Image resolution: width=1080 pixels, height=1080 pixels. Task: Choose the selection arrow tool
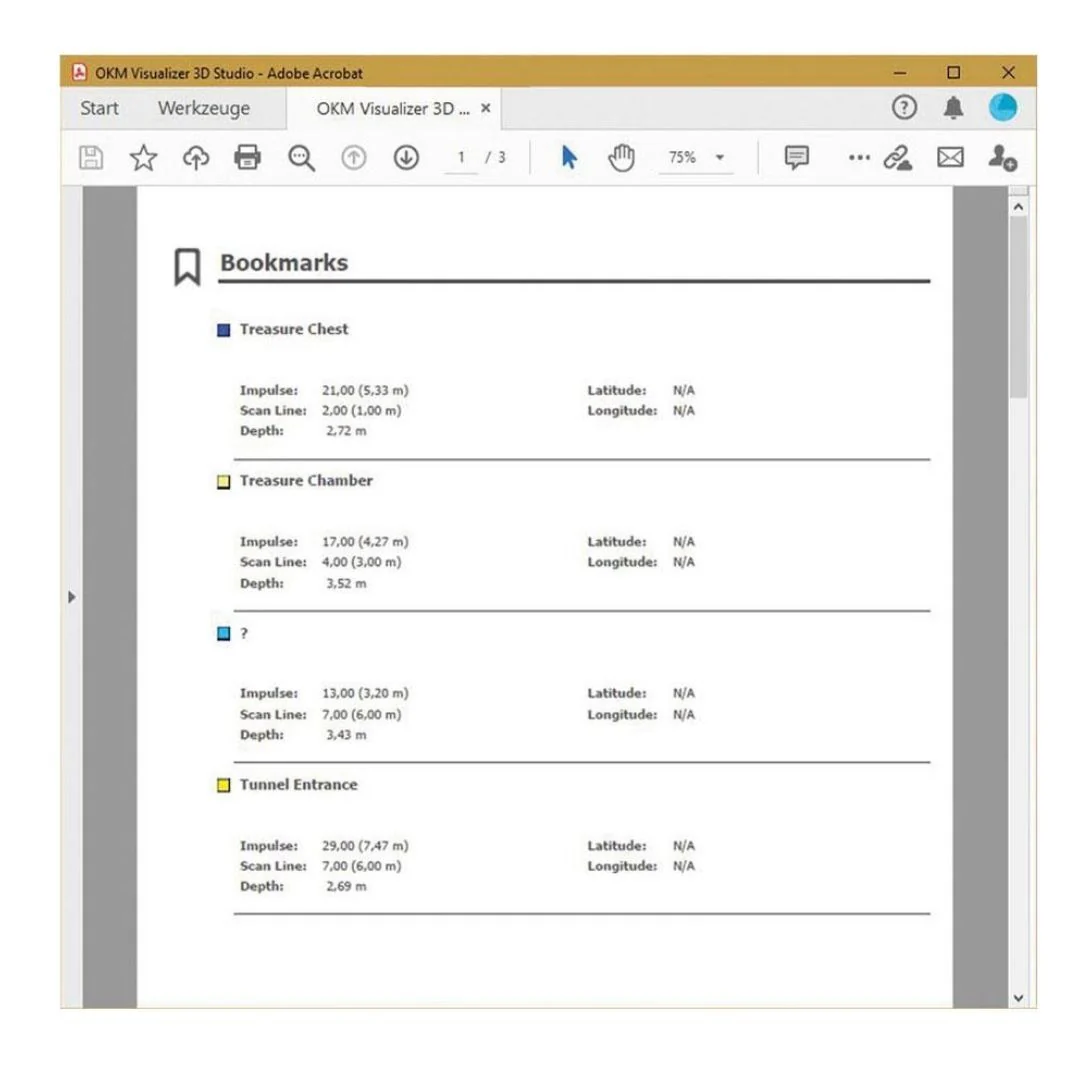point(569,158)
